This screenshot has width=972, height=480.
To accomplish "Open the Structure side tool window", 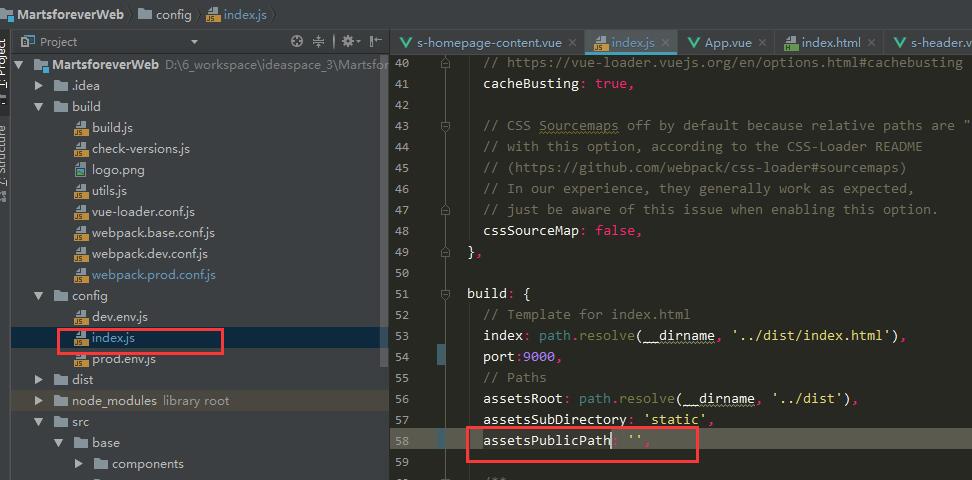I will 3,162.
